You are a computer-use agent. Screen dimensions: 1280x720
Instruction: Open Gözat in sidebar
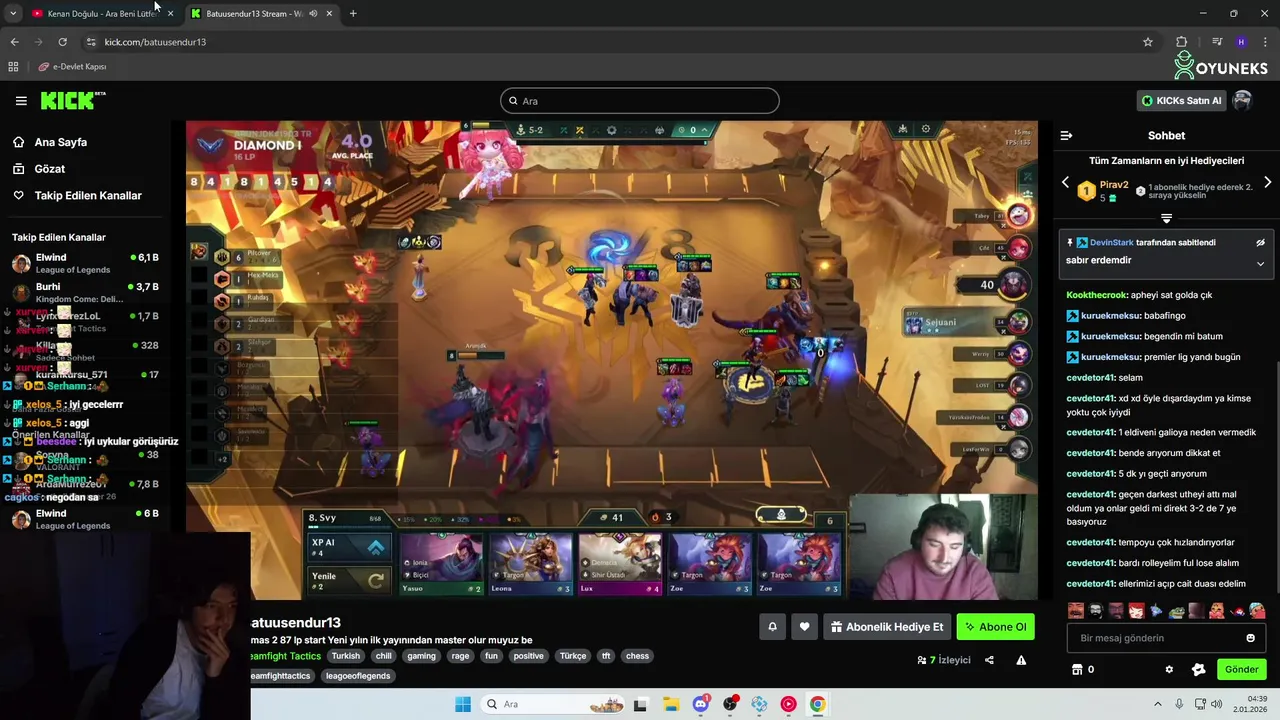tap(49, 169)
